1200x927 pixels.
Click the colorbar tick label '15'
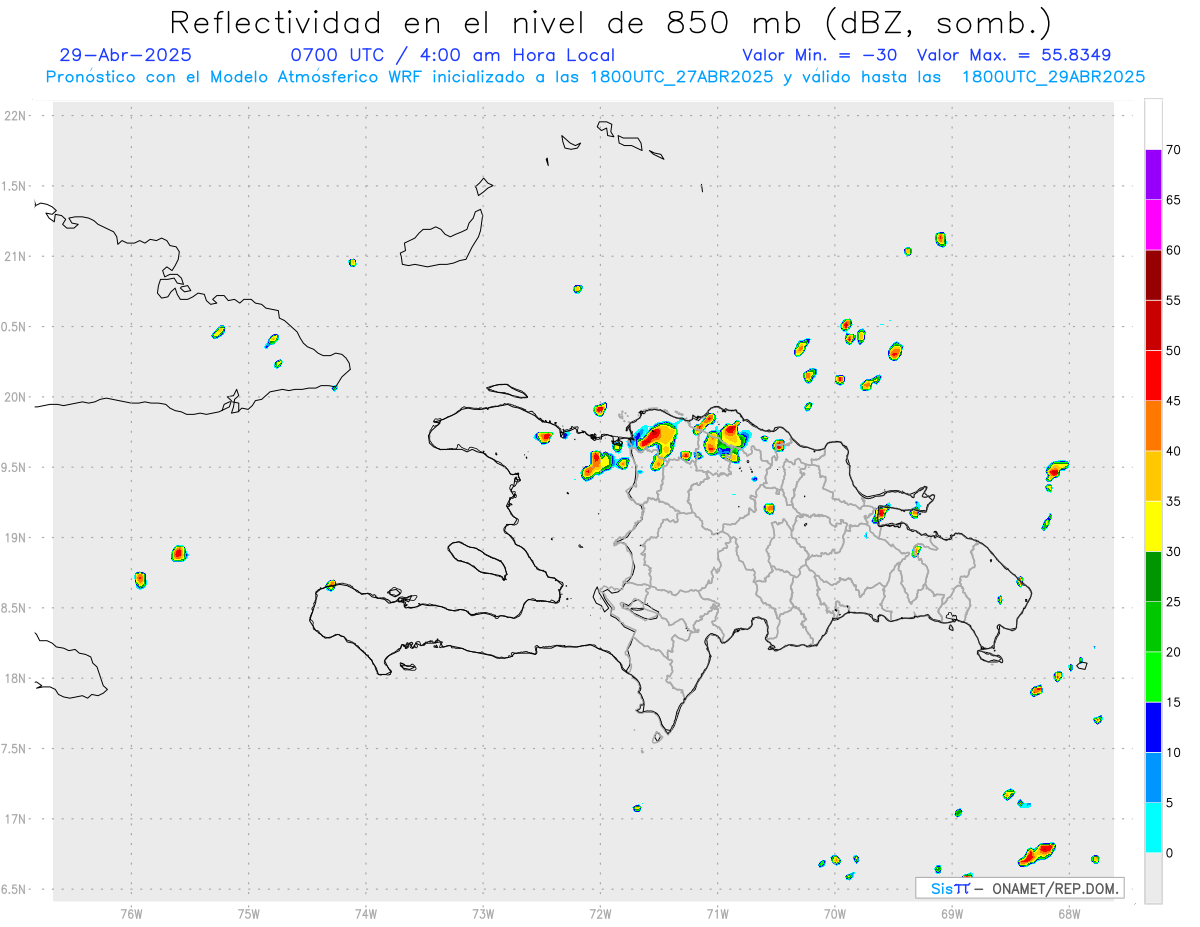coord(1173,702)
